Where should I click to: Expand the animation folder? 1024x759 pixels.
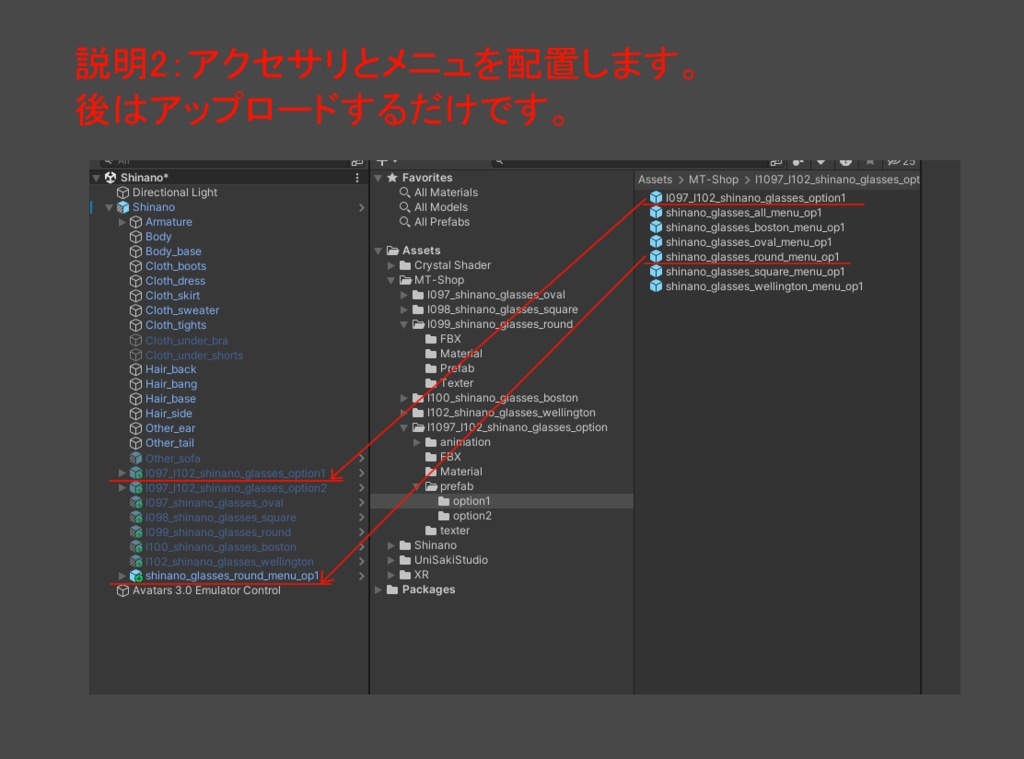(417, 442)
